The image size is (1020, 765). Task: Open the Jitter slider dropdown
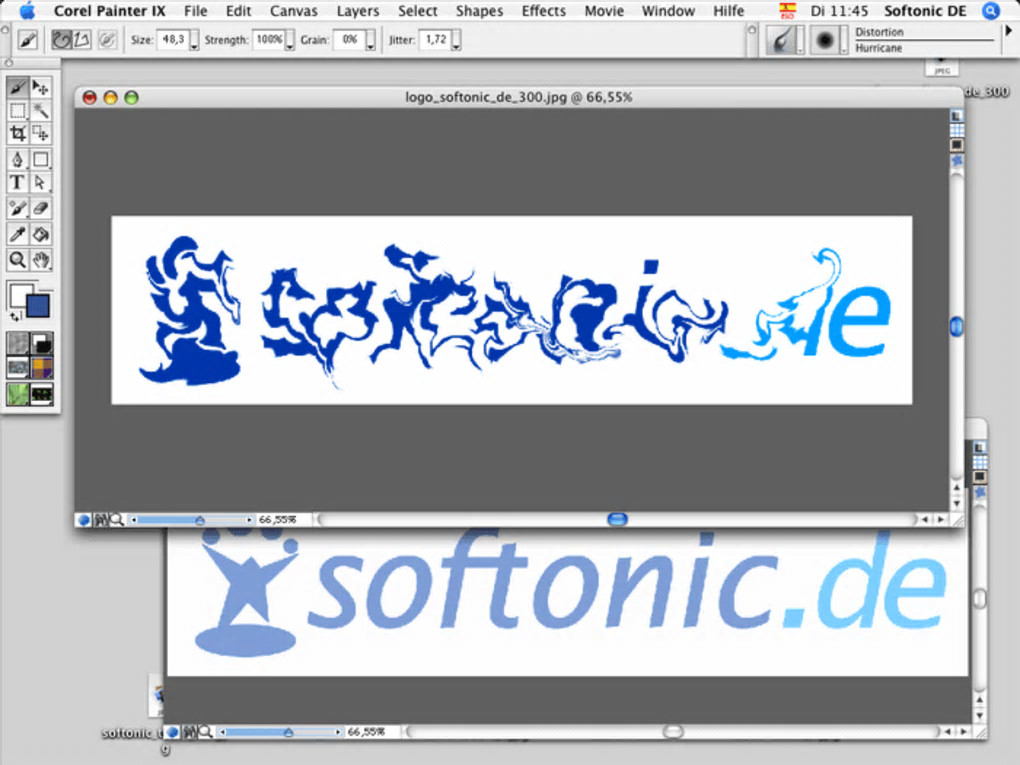point(456,41)
